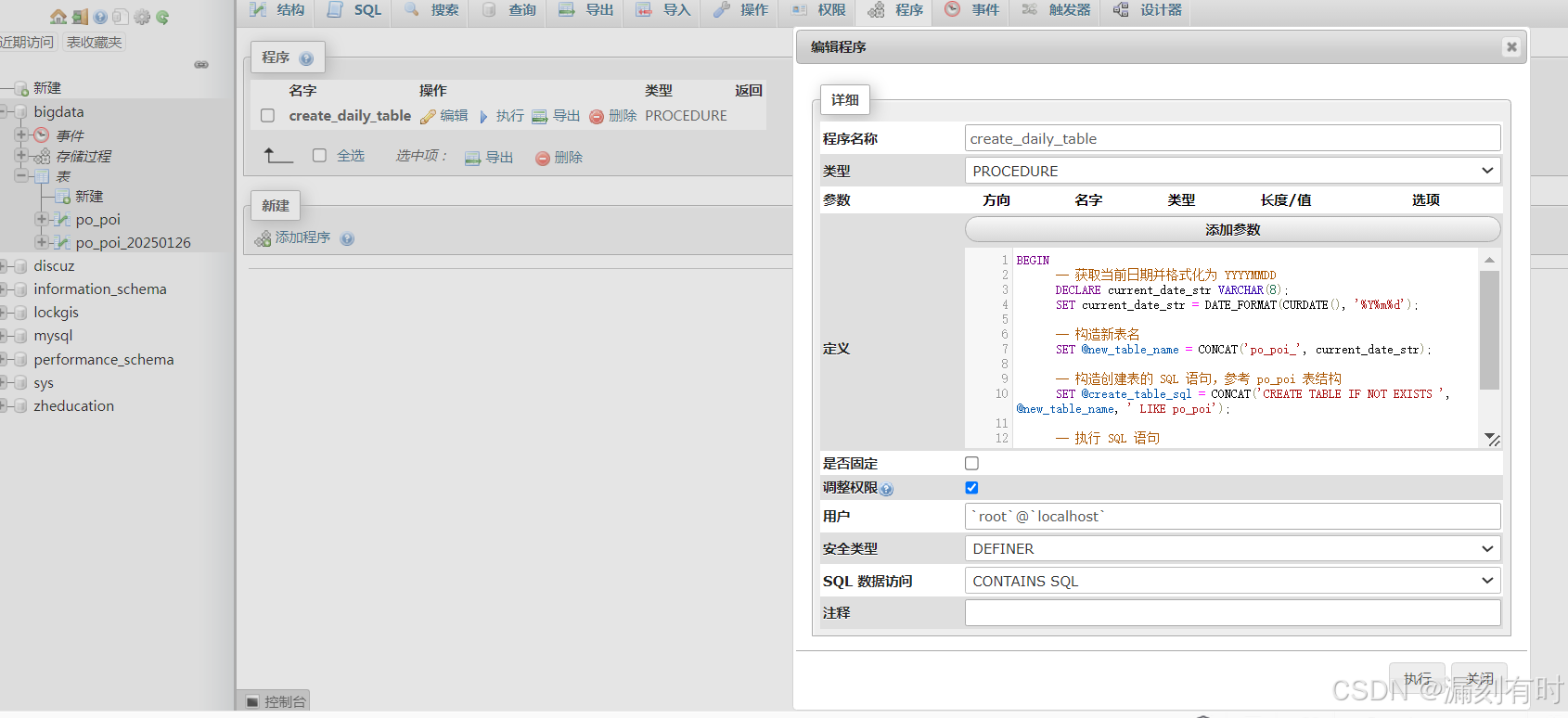Click the reload navigation panel icon
Screen dimensions: 1568x718
(x=162, y=17)
